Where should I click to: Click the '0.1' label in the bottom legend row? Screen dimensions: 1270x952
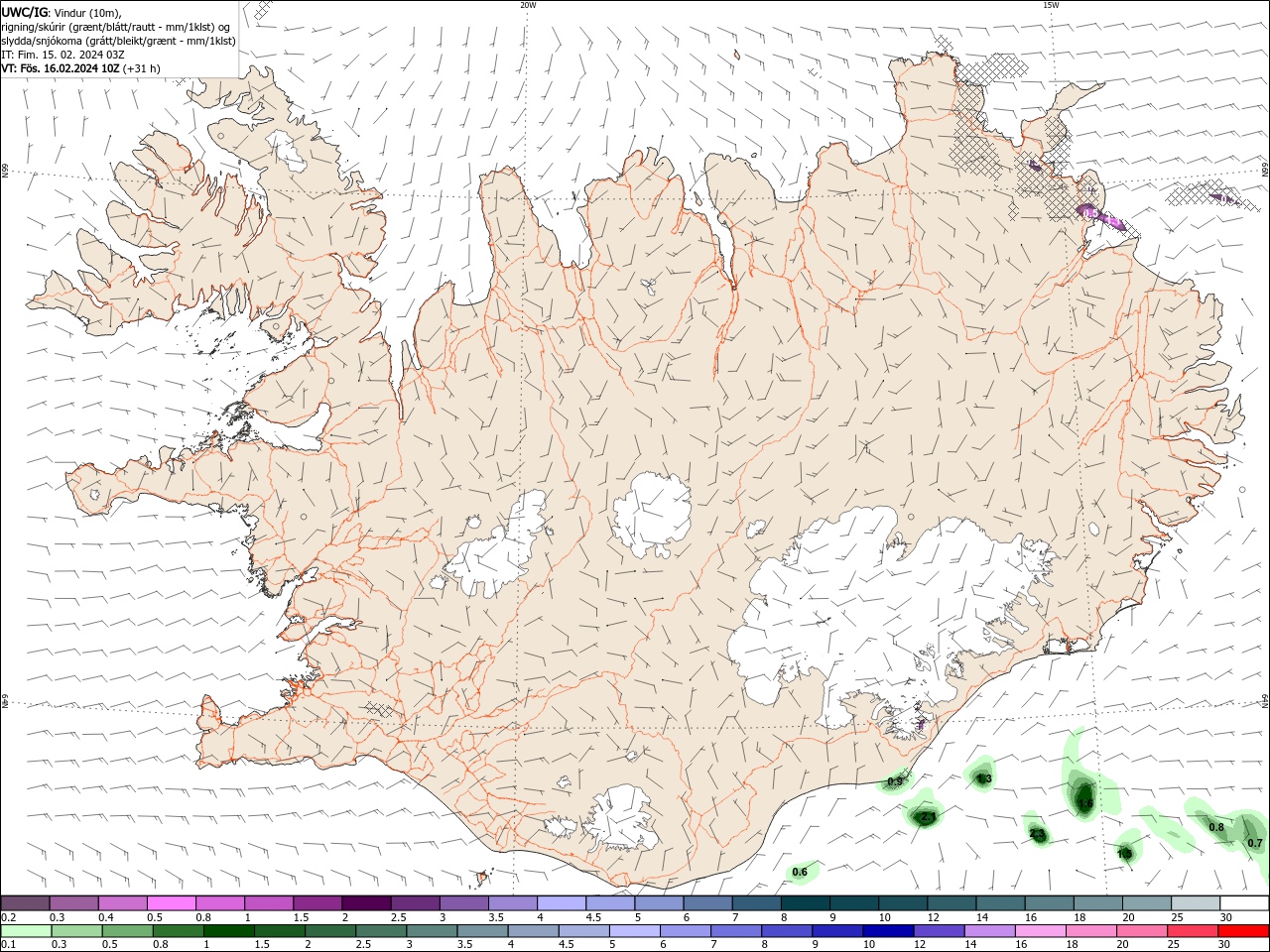(x=9, y=945)
